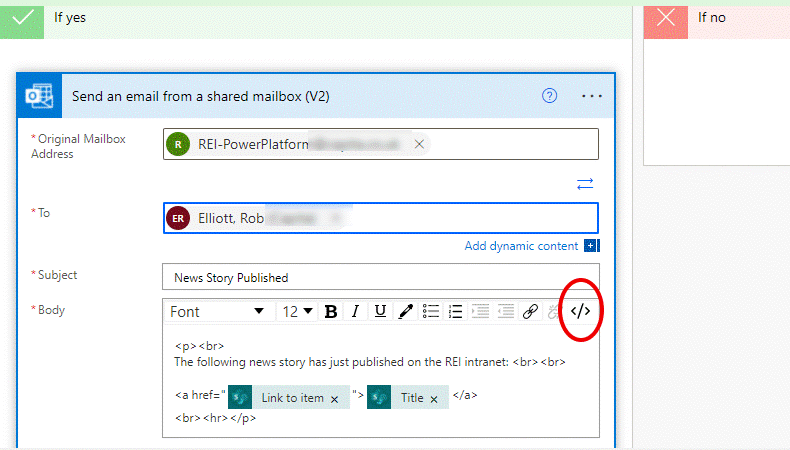Open the highlight color pen tool

pyautogui.click(x=406, y=311)
